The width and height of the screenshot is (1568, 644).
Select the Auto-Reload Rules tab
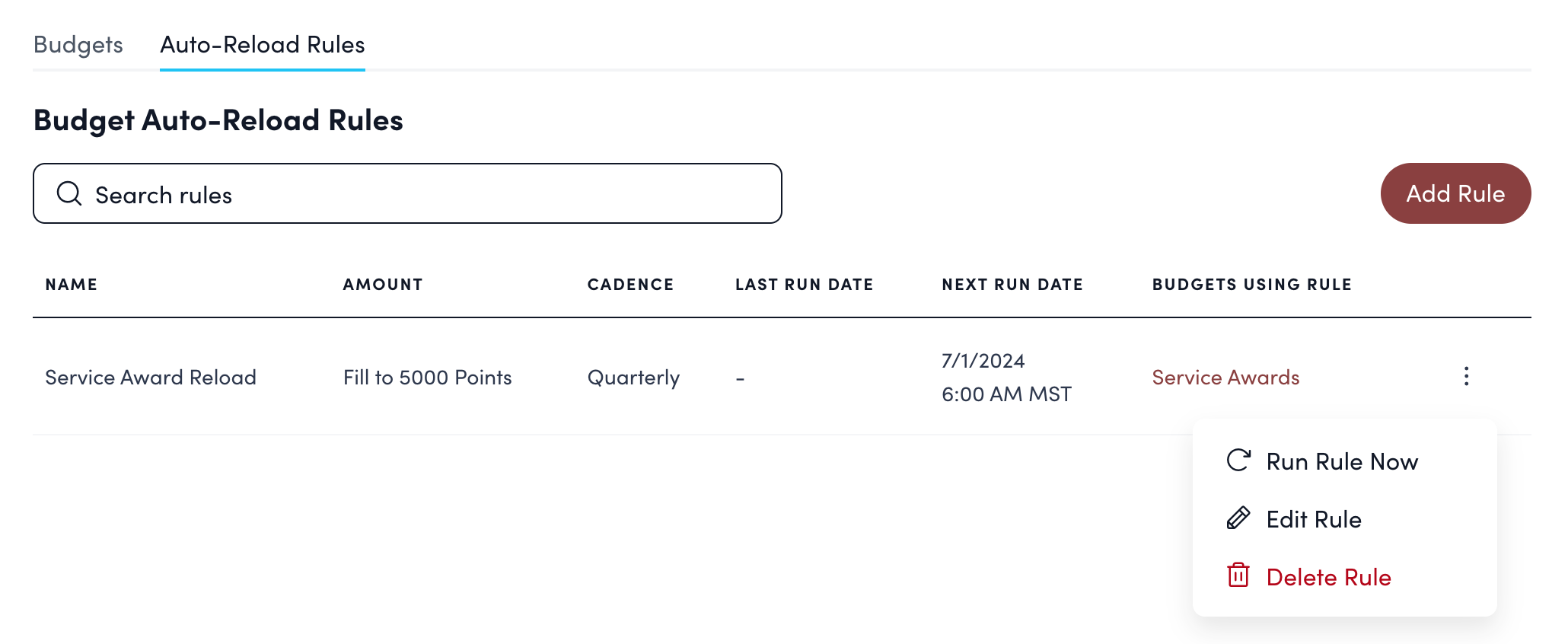[x=263, y=45]
